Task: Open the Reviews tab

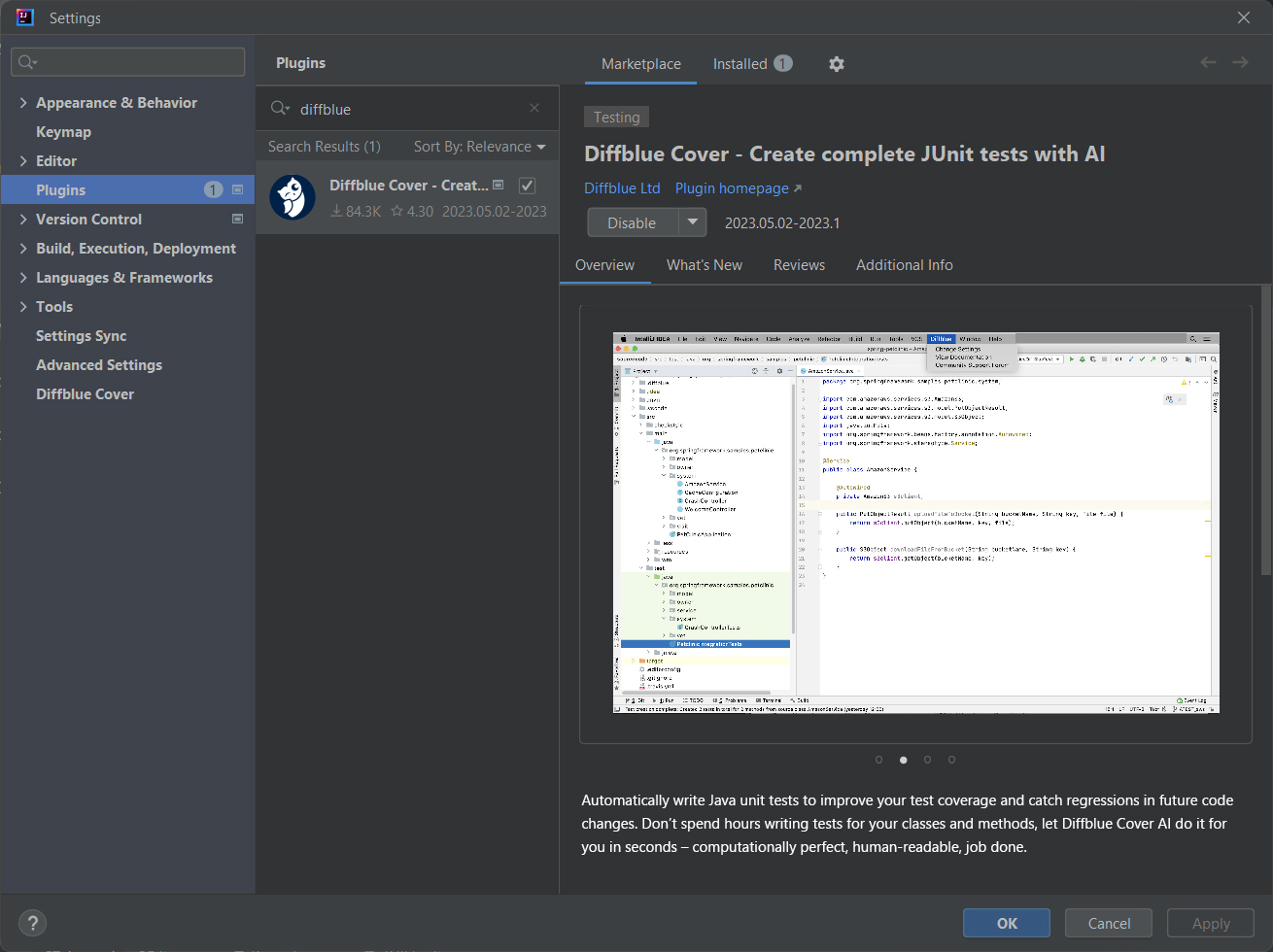Action: [799, 265]
